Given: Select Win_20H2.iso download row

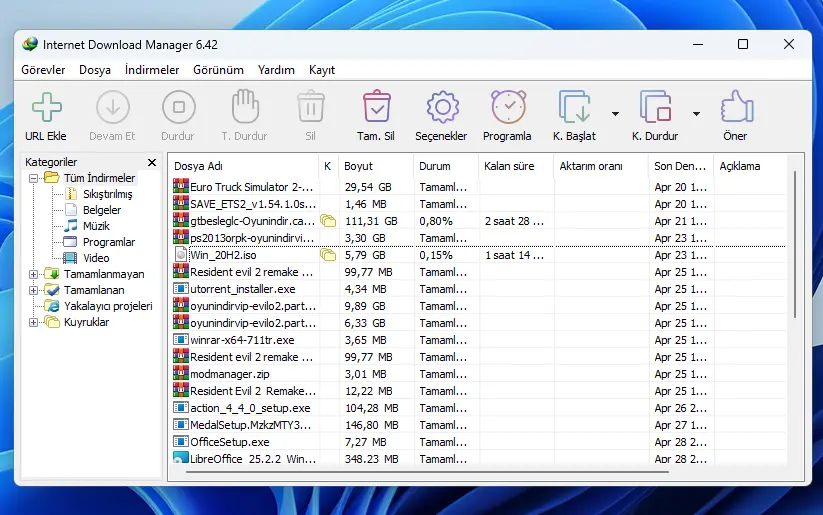Looking at the screenshot, I should [479, 255].
